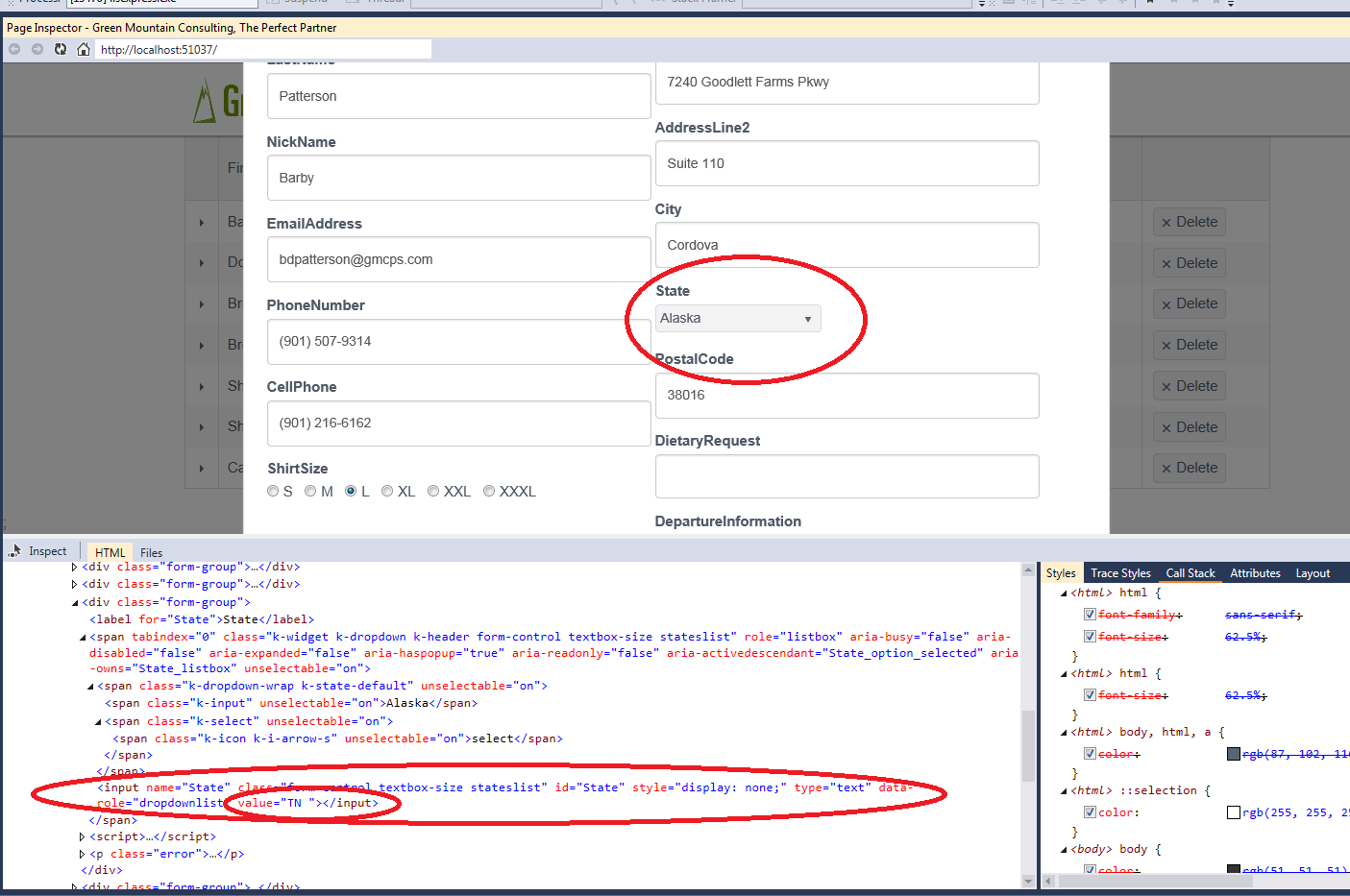1350x896 pixels.
Task: Open the Trace Styles tab
Action: tap(1120, 573)
